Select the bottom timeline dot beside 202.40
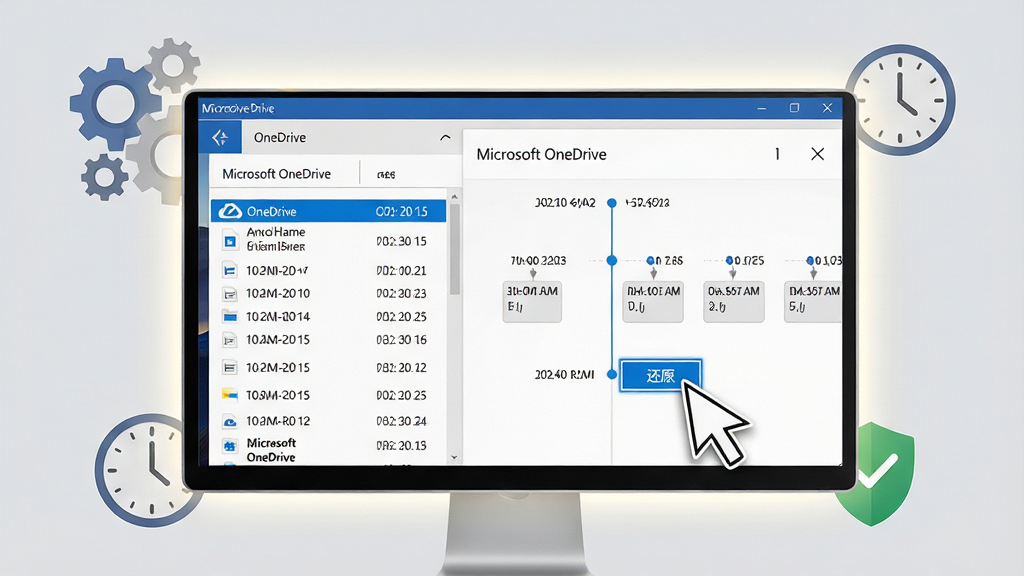1024x576 pixels. pyautogui.click(x=612, y=374)
